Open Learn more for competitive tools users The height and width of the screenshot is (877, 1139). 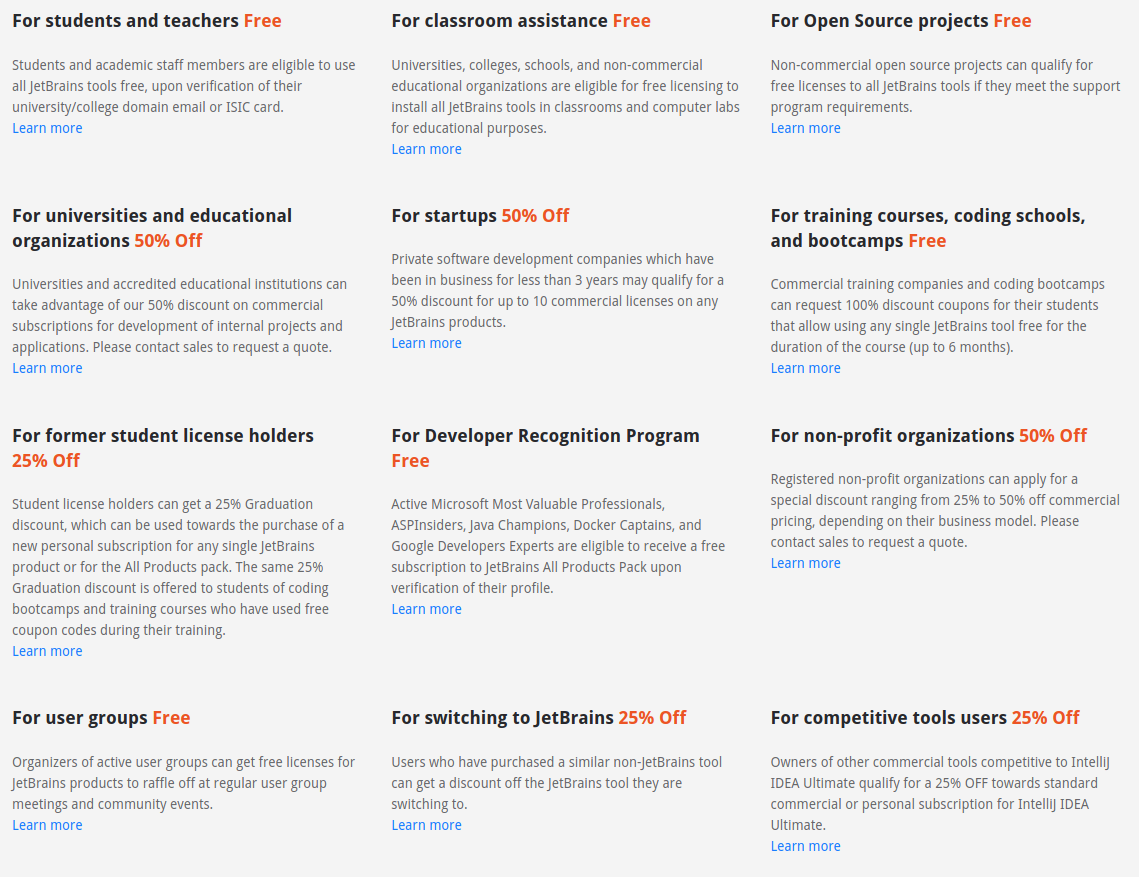[x=805, y=846]
